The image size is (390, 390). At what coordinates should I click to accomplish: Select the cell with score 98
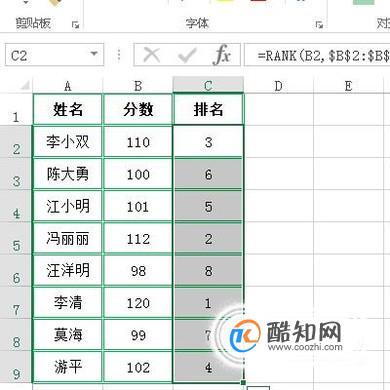(x=138, y=271)
